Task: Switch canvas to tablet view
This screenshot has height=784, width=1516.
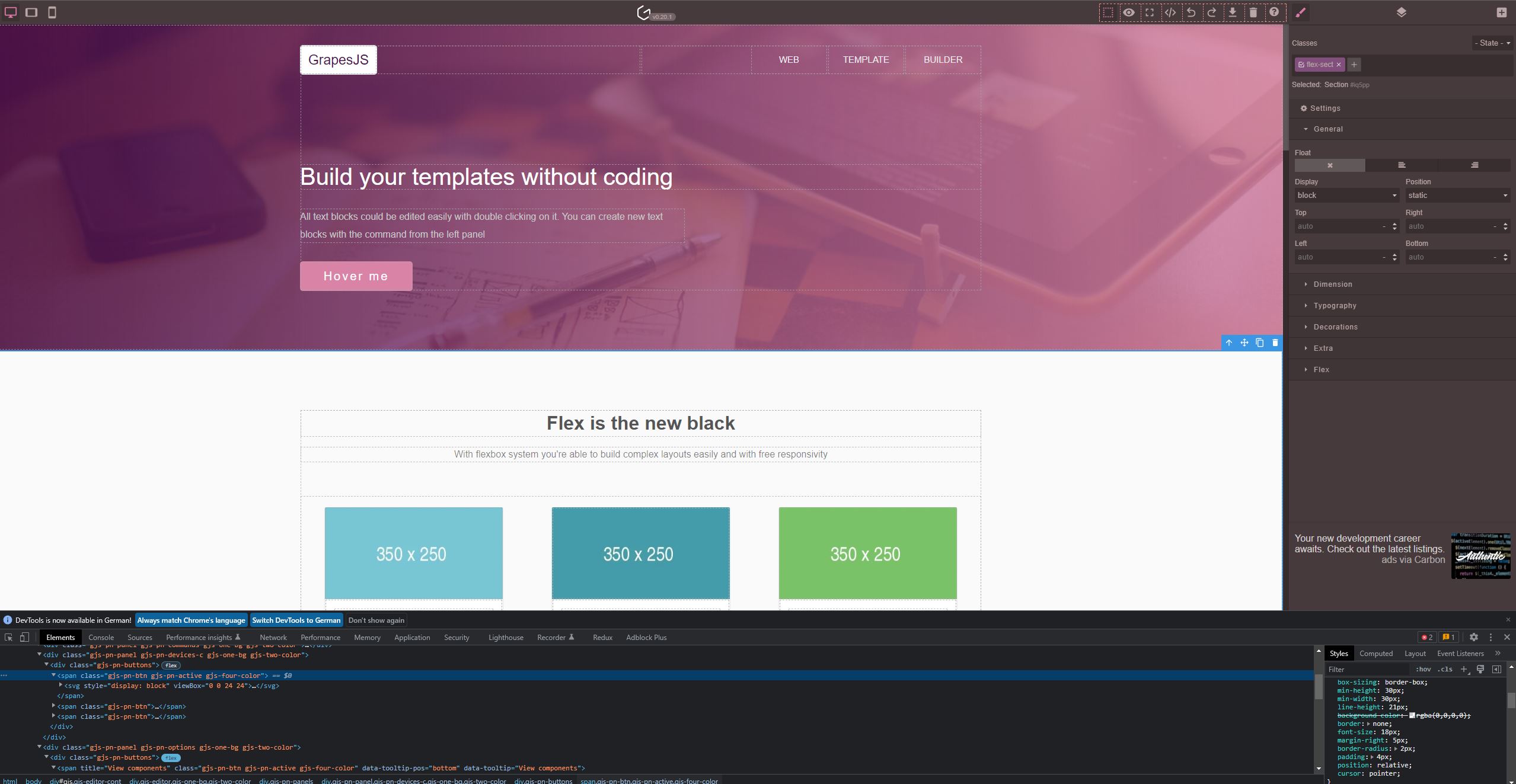Action: [31, 12]
